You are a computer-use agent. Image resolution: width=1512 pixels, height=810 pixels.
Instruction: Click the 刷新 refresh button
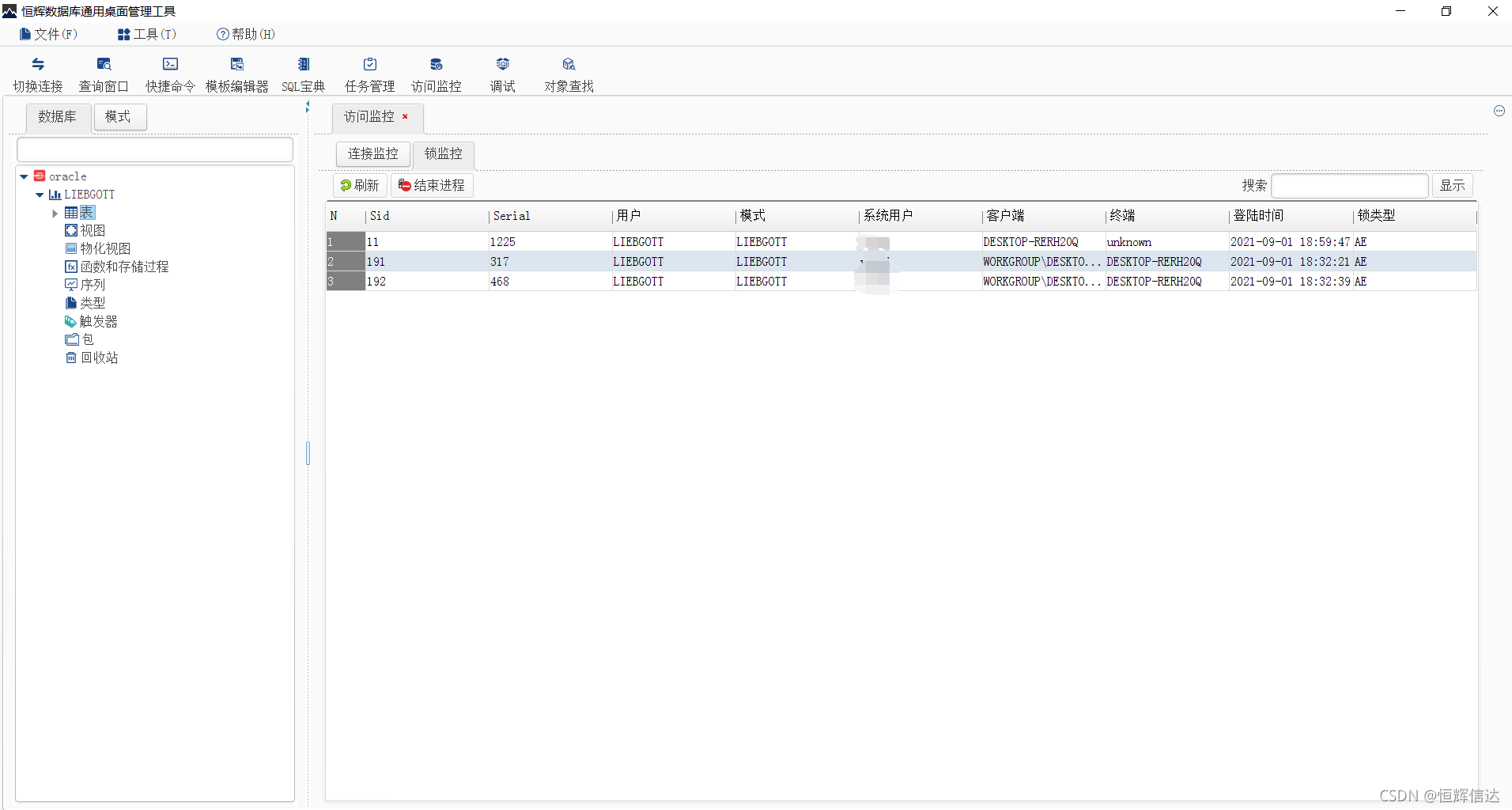(360, 185)
